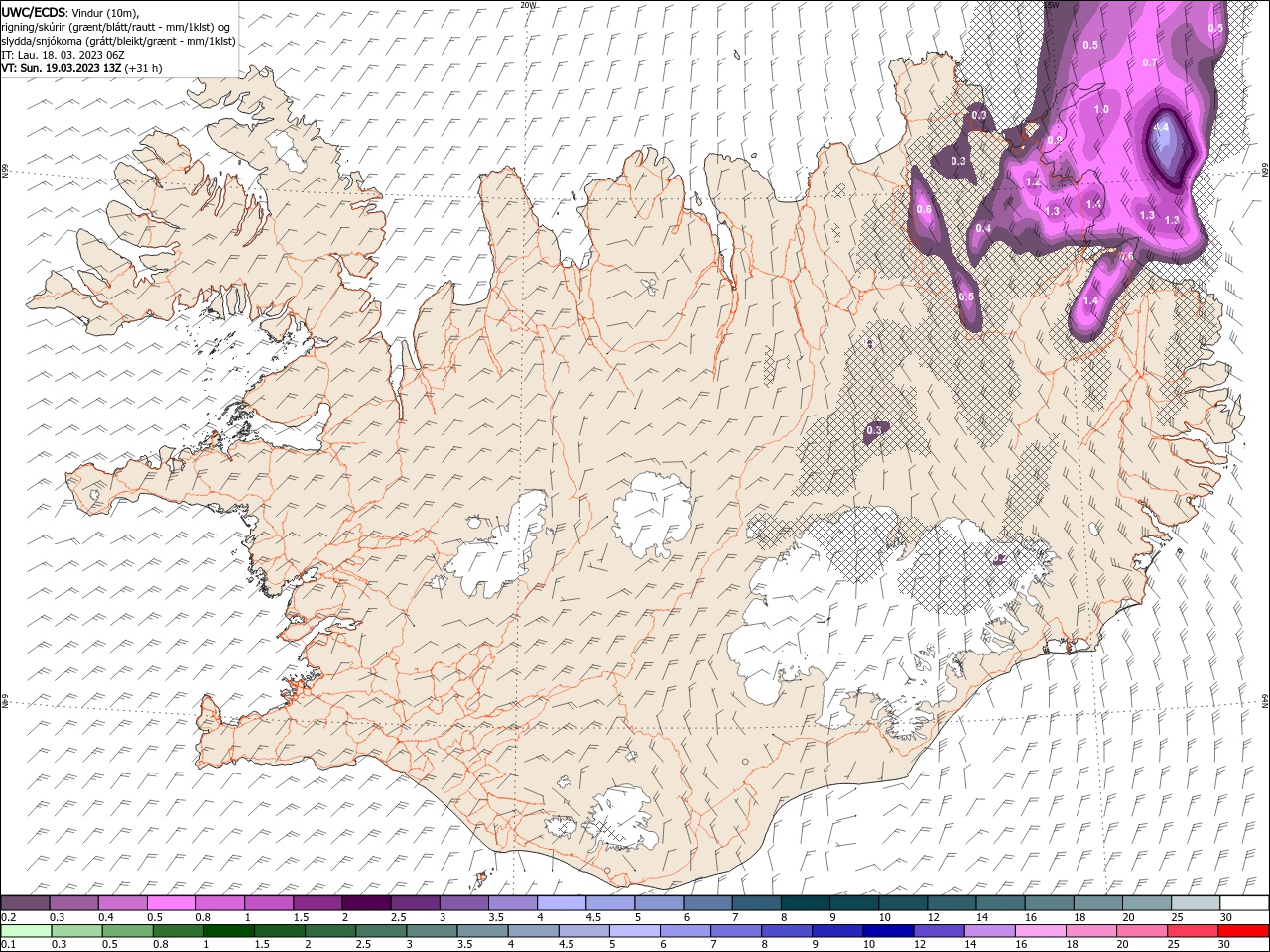This screenshot has width=1270, height=952.
Task: Pick the violet 12 swatch in the lower legend row
Action: (x=938, y=931)
